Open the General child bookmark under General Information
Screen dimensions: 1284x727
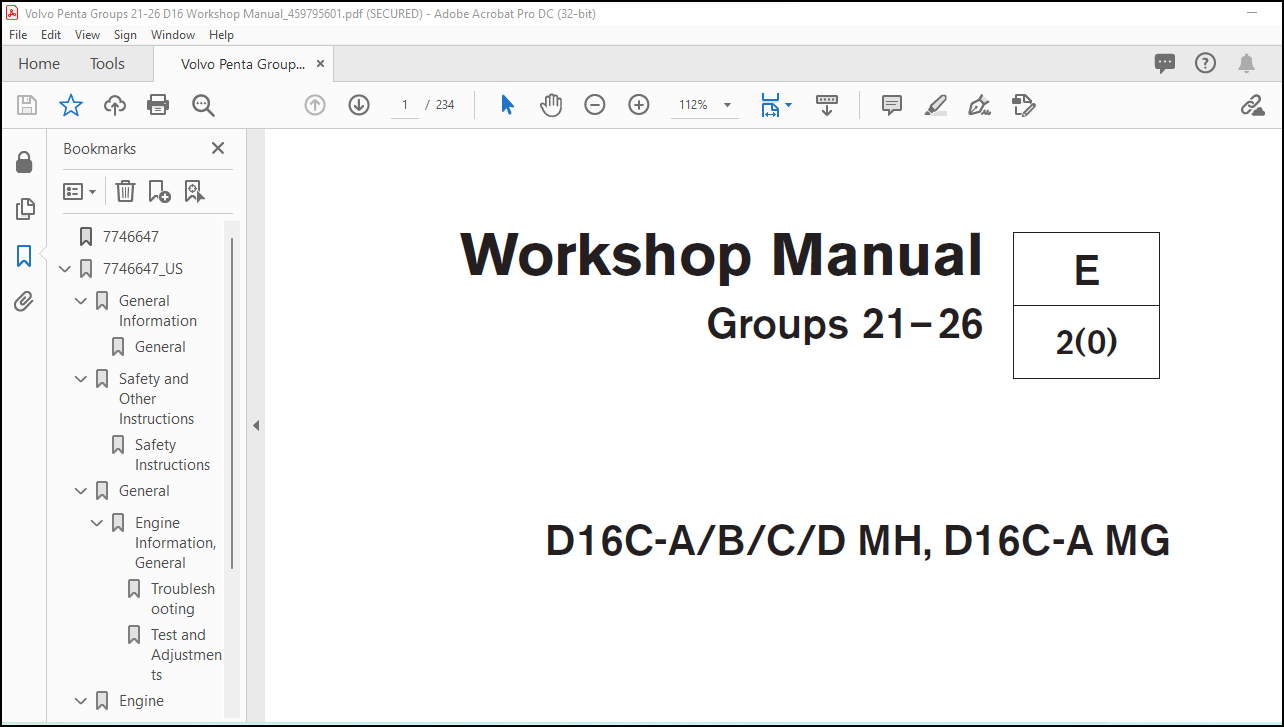[x=160, y=347]
